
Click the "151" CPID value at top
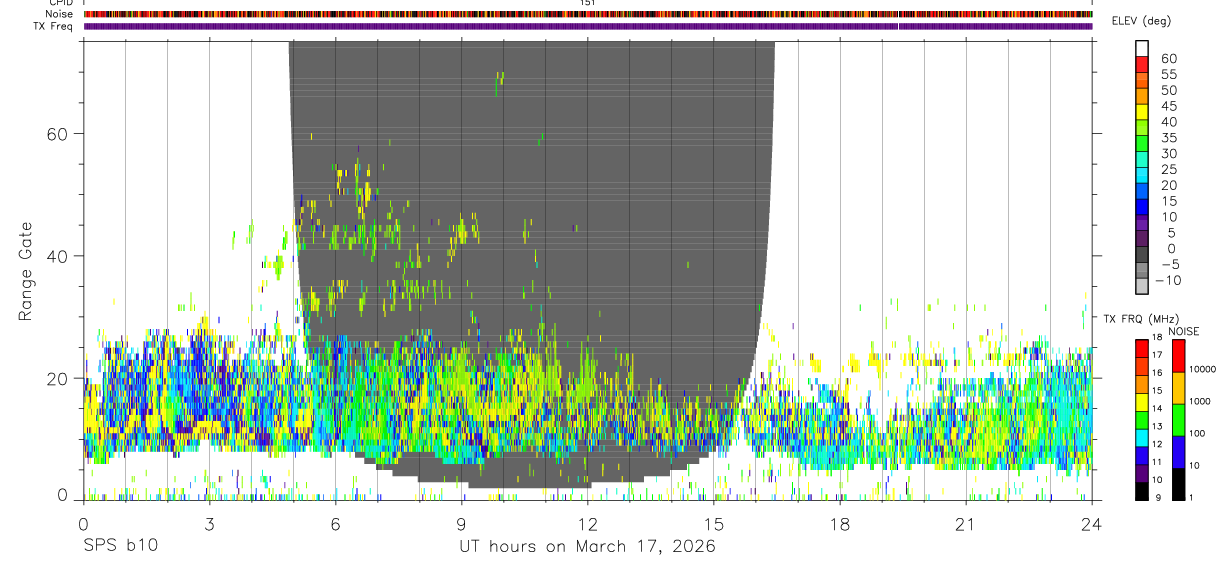(x=588, y=3)
